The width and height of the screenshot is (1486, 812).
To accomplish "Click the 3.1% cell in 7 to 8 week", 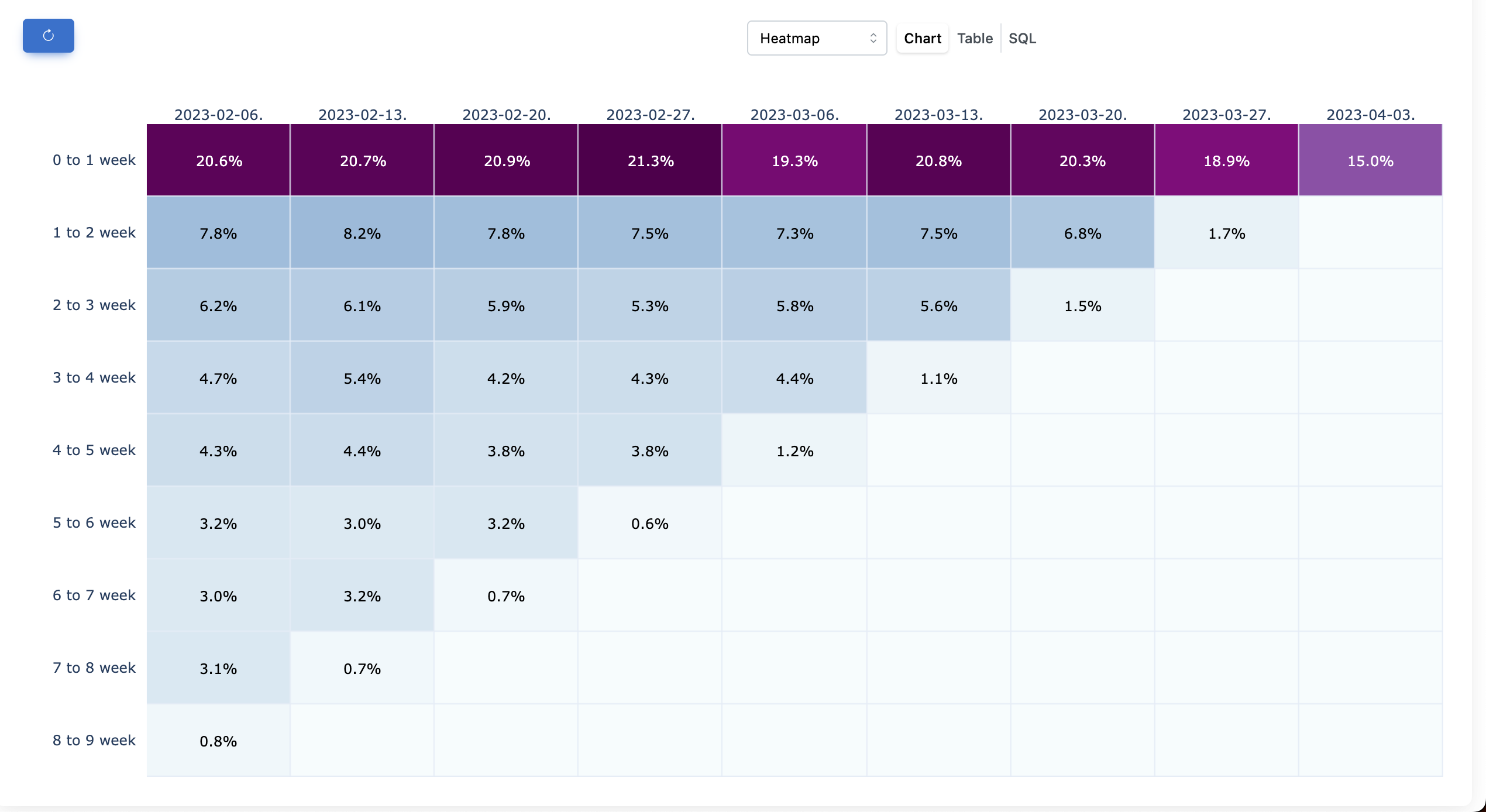I will 218,668.
